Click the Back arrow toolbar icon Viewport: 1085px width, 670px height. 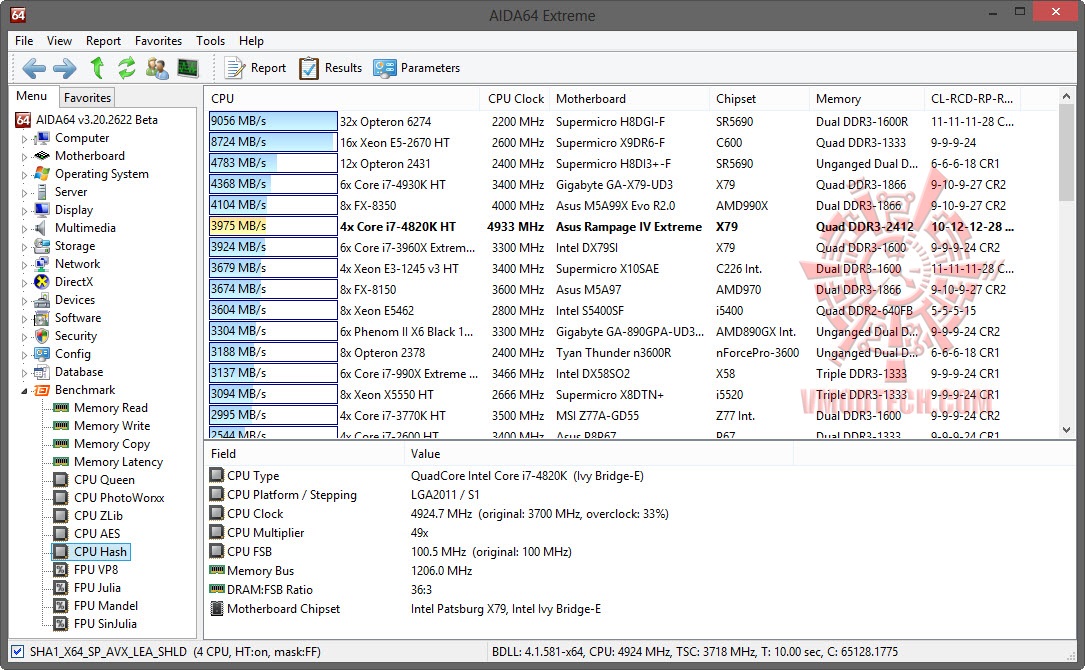34,68
